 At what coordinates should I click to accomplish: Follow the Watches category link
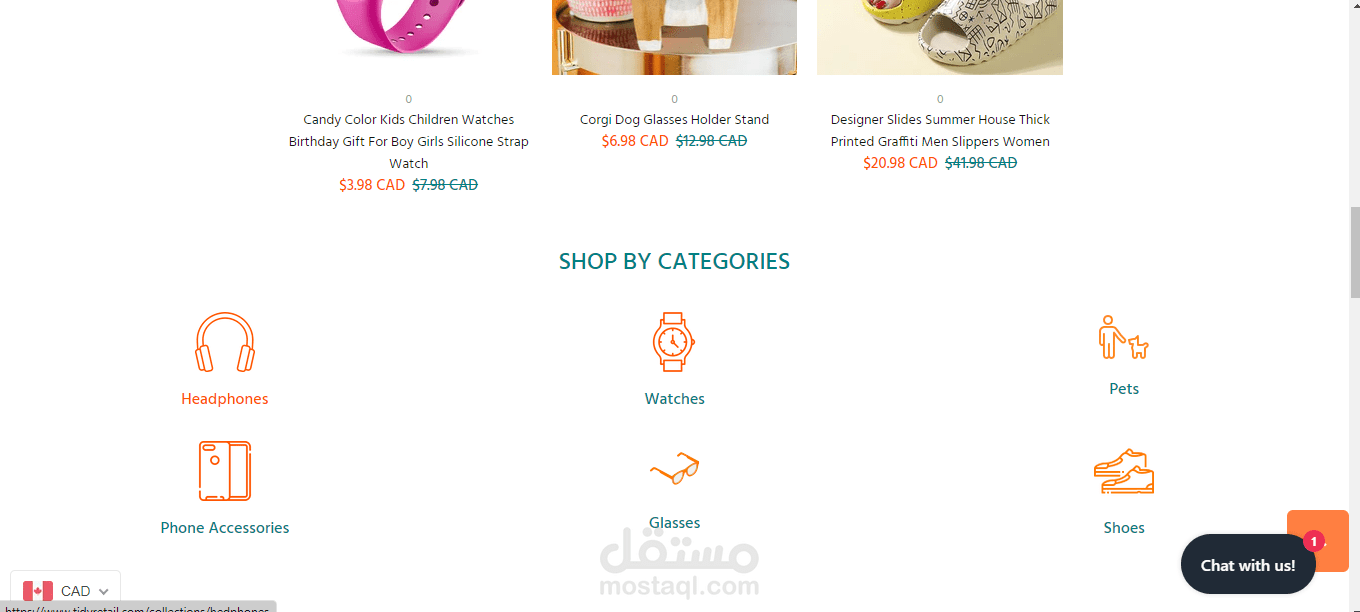click(674, 399)
